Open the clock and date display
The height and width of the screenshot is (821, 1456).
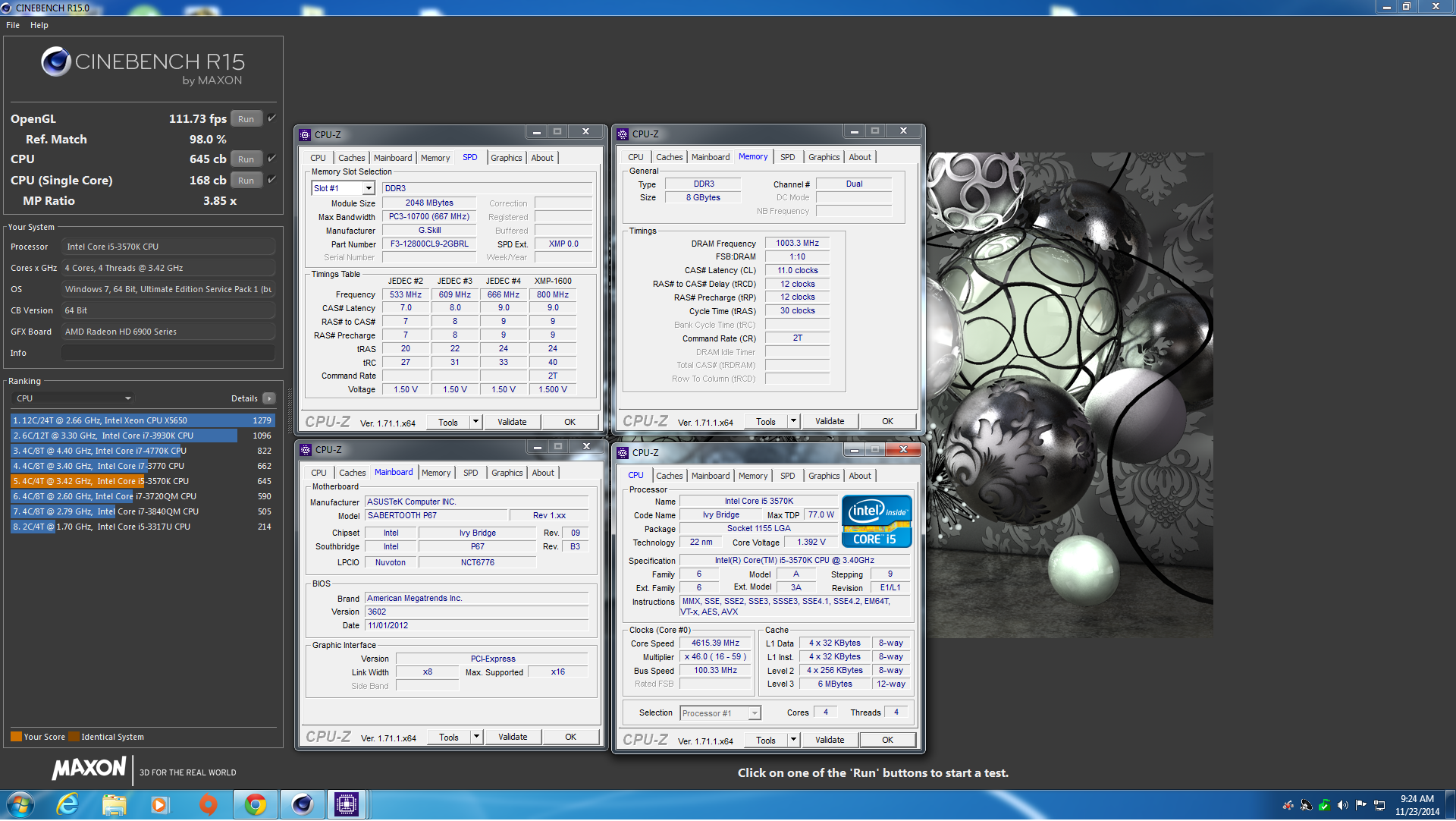click(1417, 805)
